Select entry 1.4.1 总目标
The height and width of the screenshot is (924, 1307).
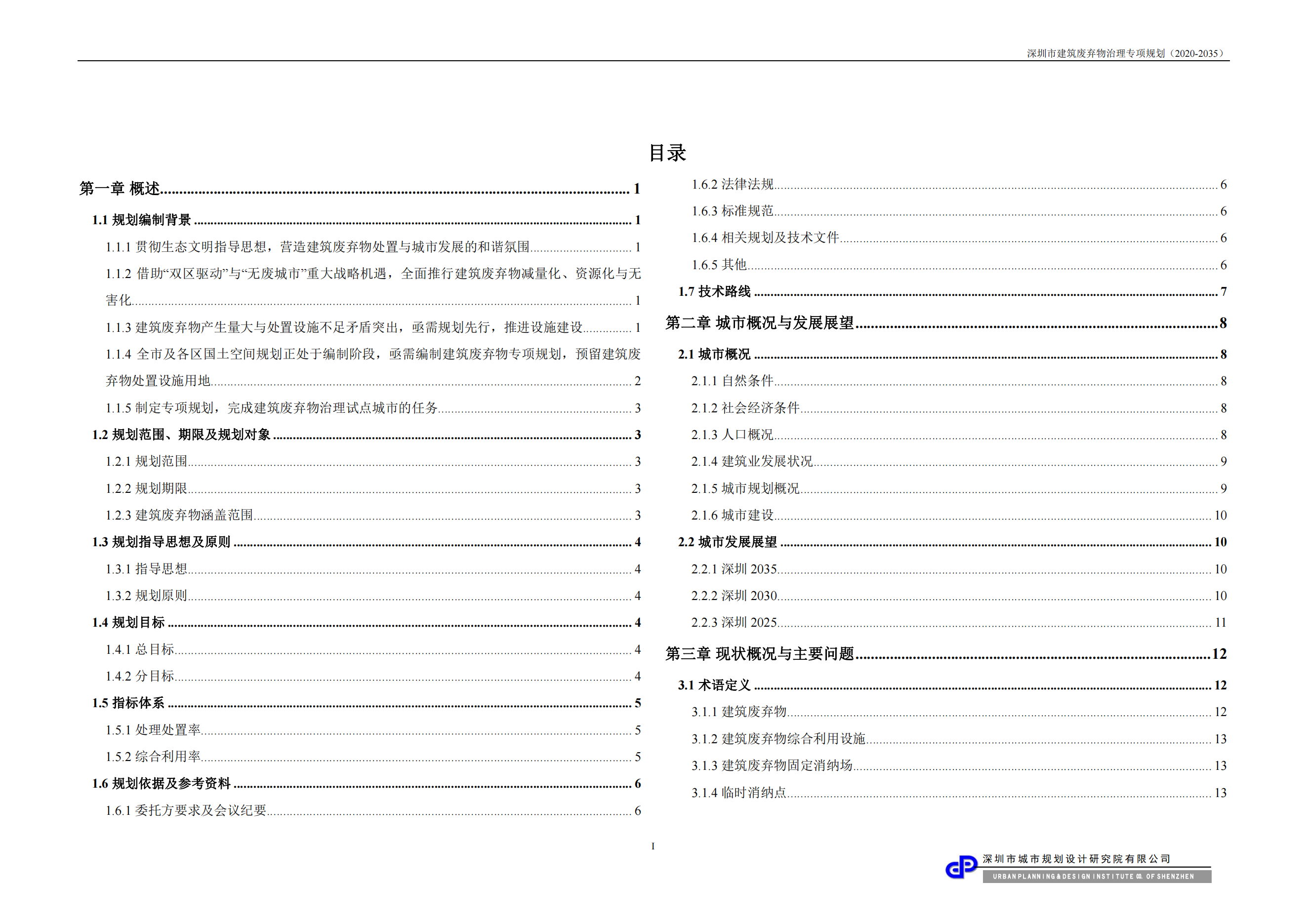(x=373, y=649)
